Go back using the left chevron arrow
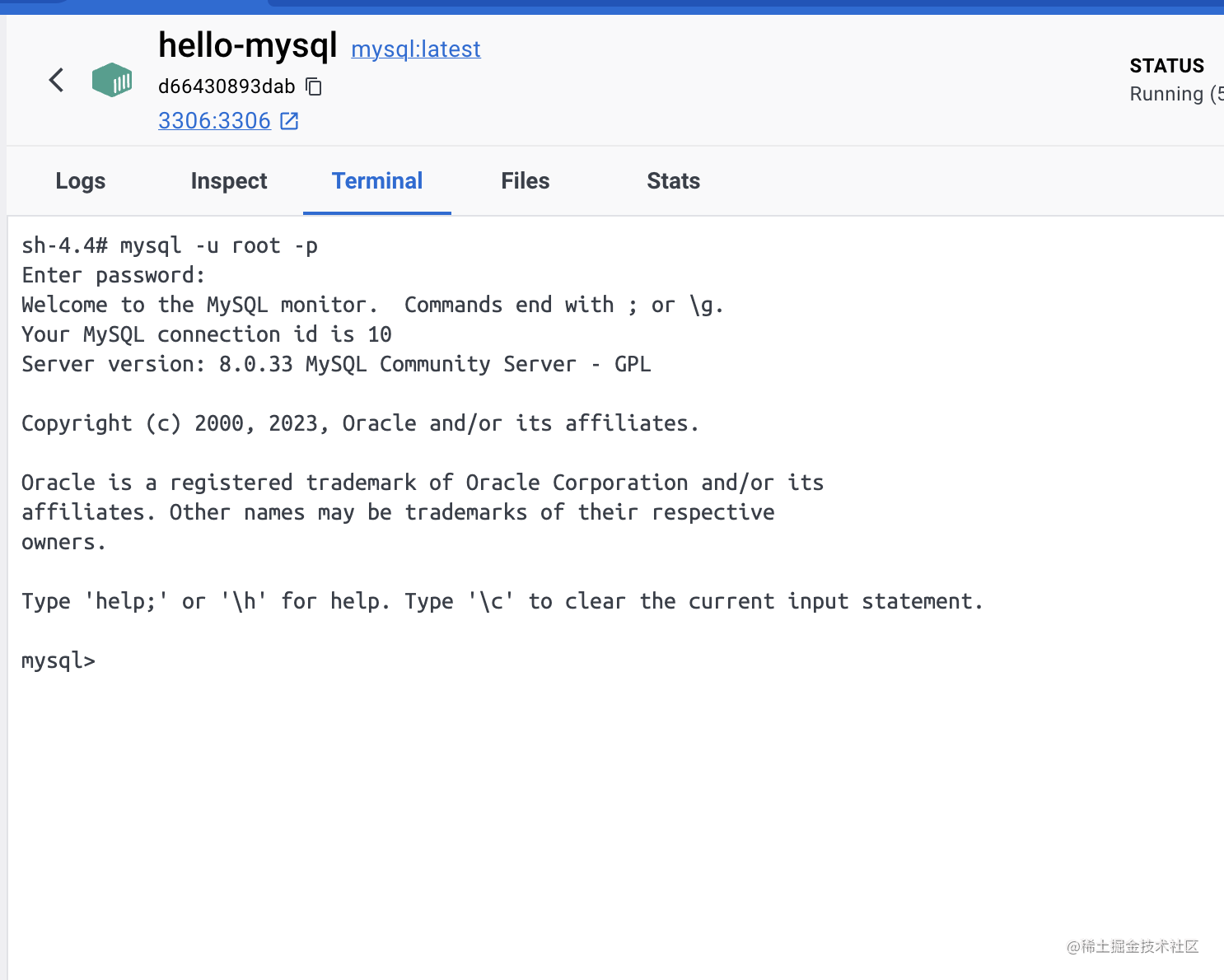Viewport: 1224px width, 980px height. coord(56,80)
